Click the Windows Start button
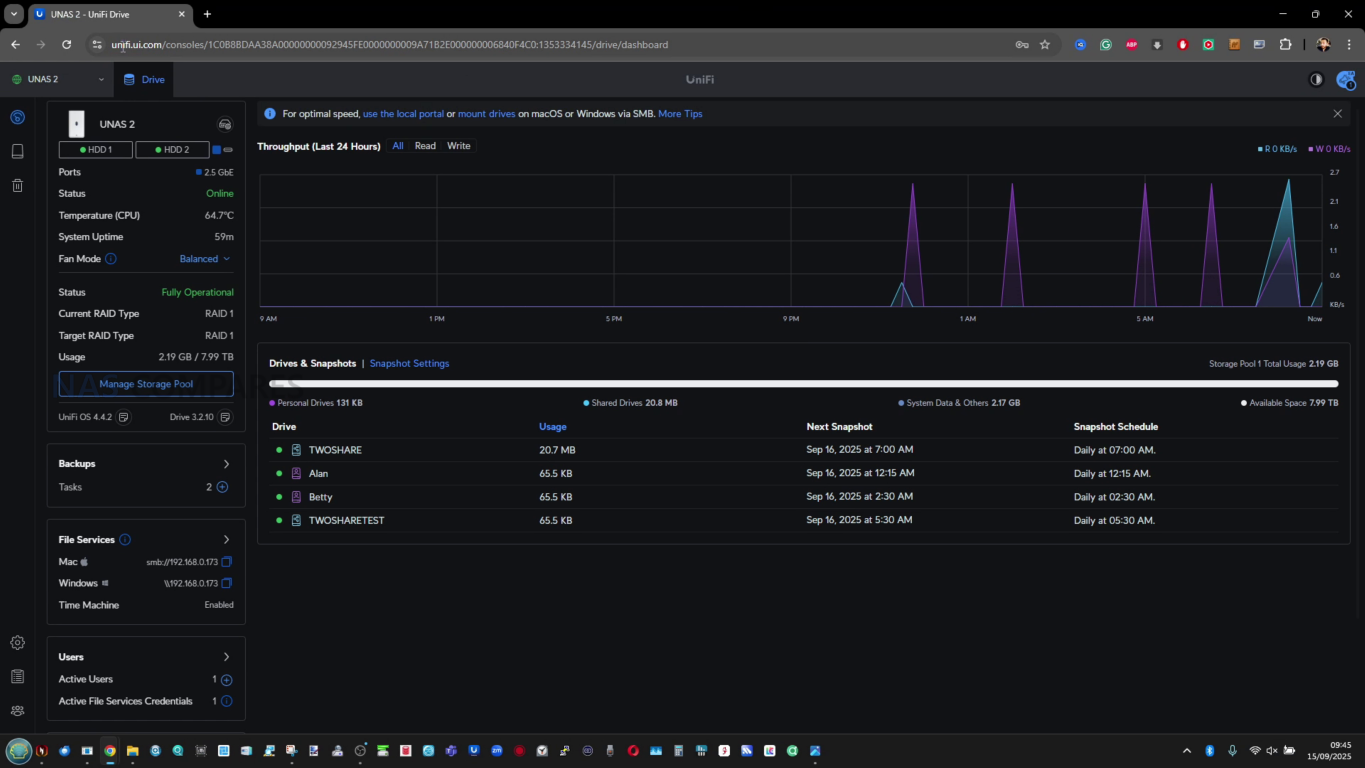 point(19,750)
